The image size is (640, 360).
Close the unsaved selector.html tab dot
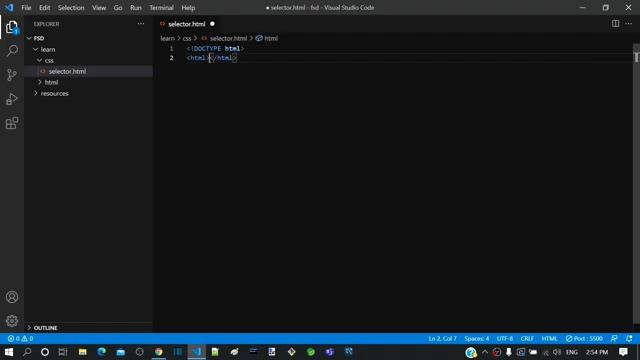point(212,24)
